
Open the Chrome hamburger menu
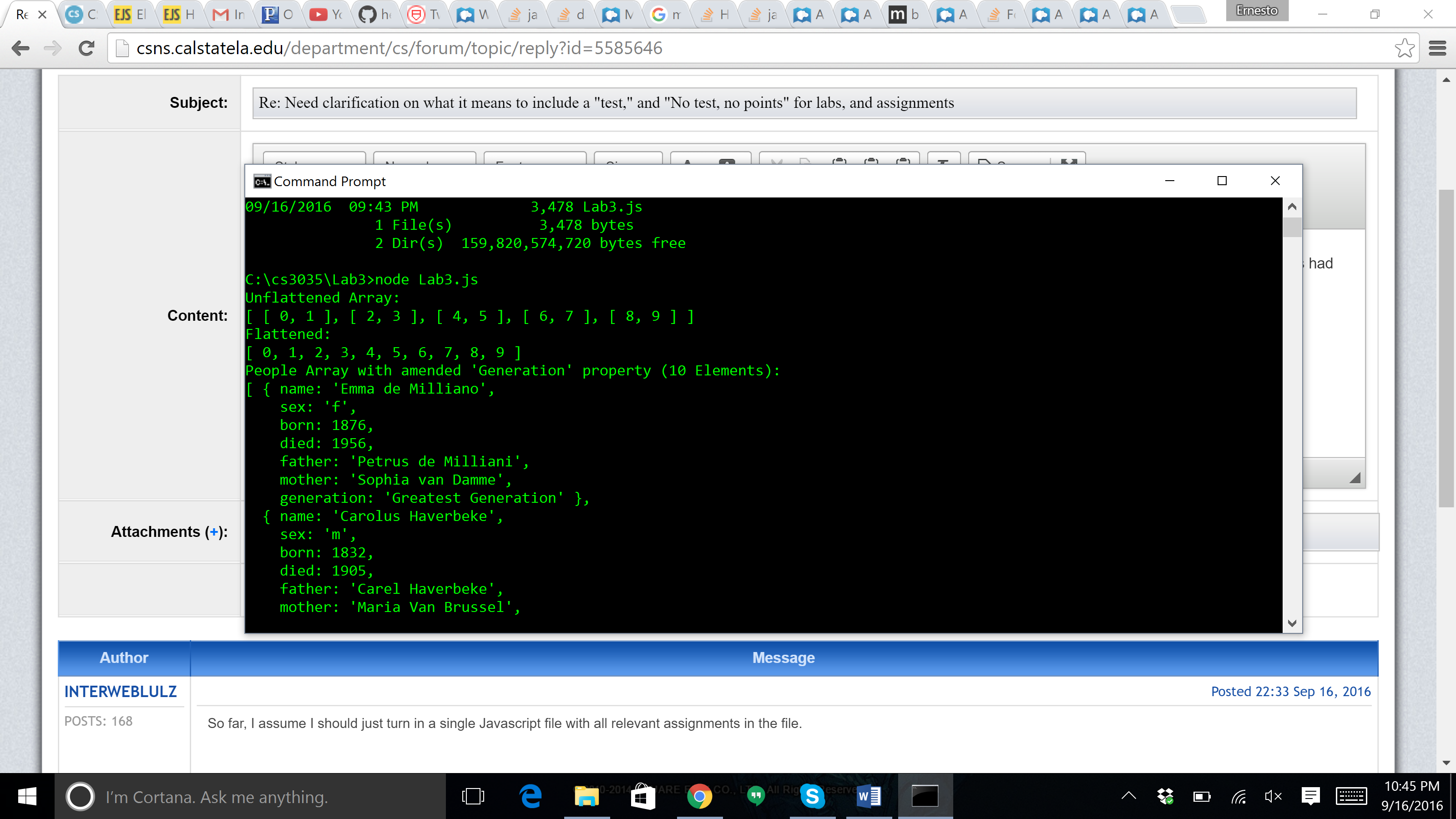point(1437,48)
